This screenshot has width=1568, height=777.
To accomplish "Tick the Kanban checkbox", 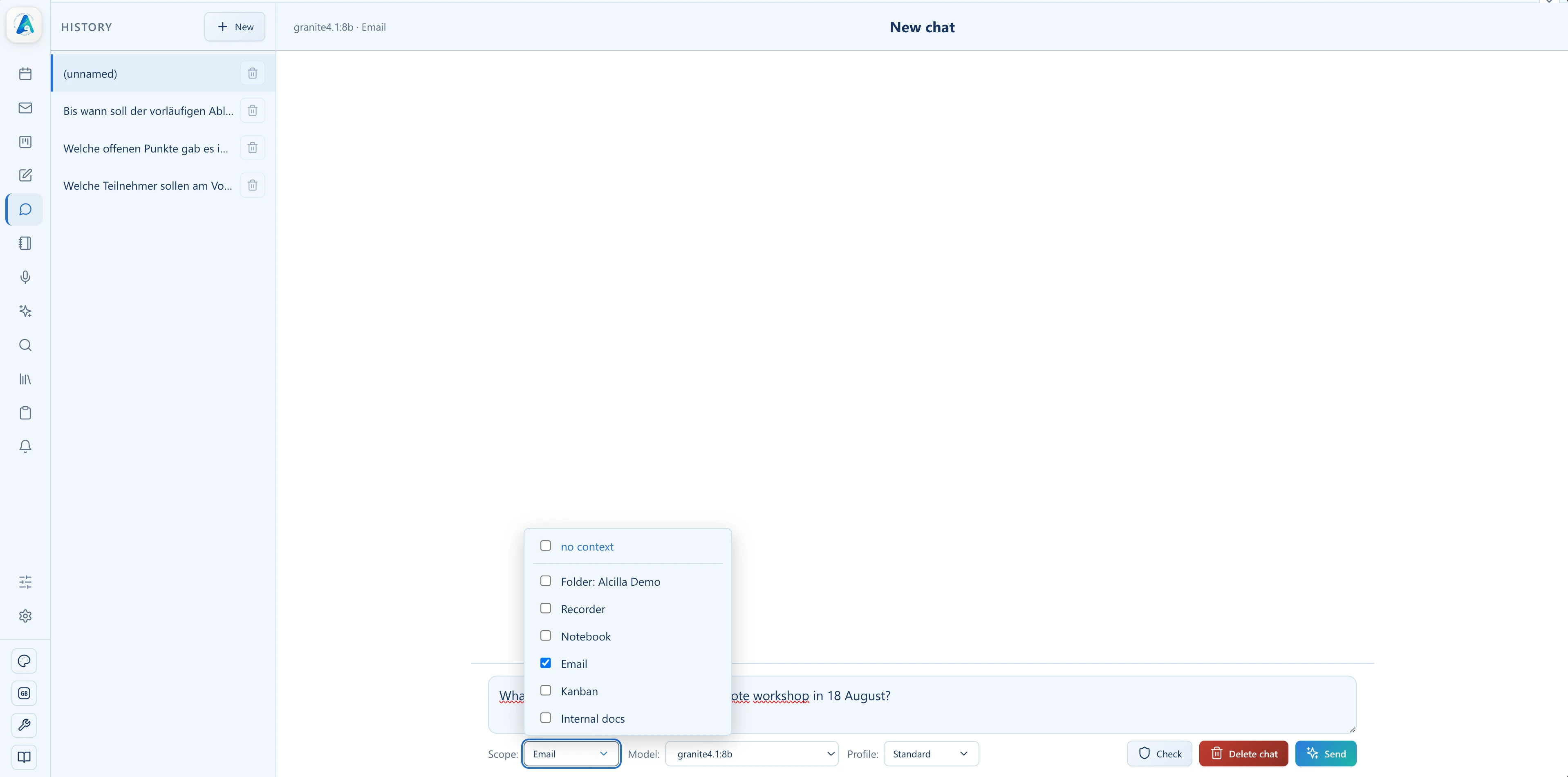I will [545, 691].
